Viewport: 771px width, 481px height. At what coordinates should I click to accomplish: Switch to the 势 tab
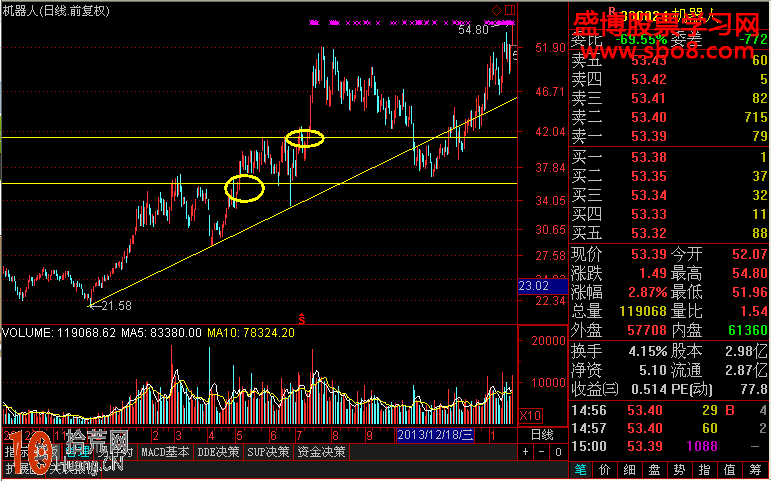point(680,470)
